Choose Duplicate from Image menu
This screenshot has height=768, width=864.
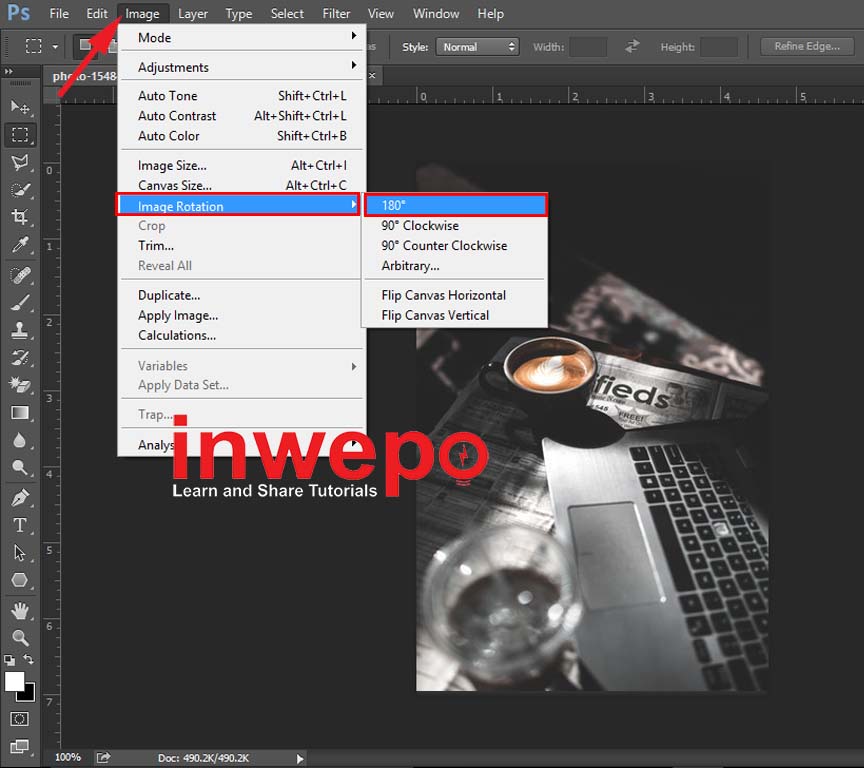pos(242,295)
